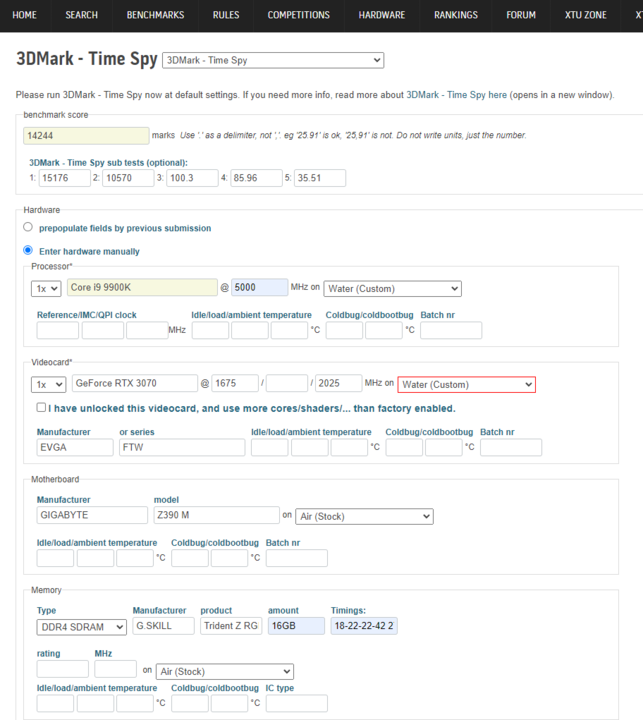The height and width of the screenshot is (720, 643).
Task: Change the processor count 1x dropdown
Action: click(48, 288)
